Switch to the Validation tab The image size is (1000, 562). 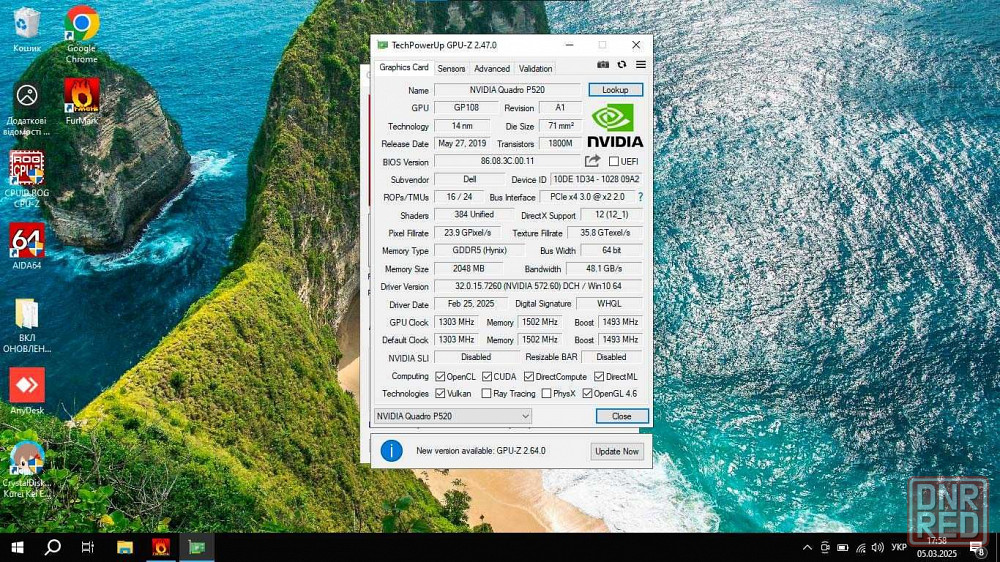click(x=535, y=68)
